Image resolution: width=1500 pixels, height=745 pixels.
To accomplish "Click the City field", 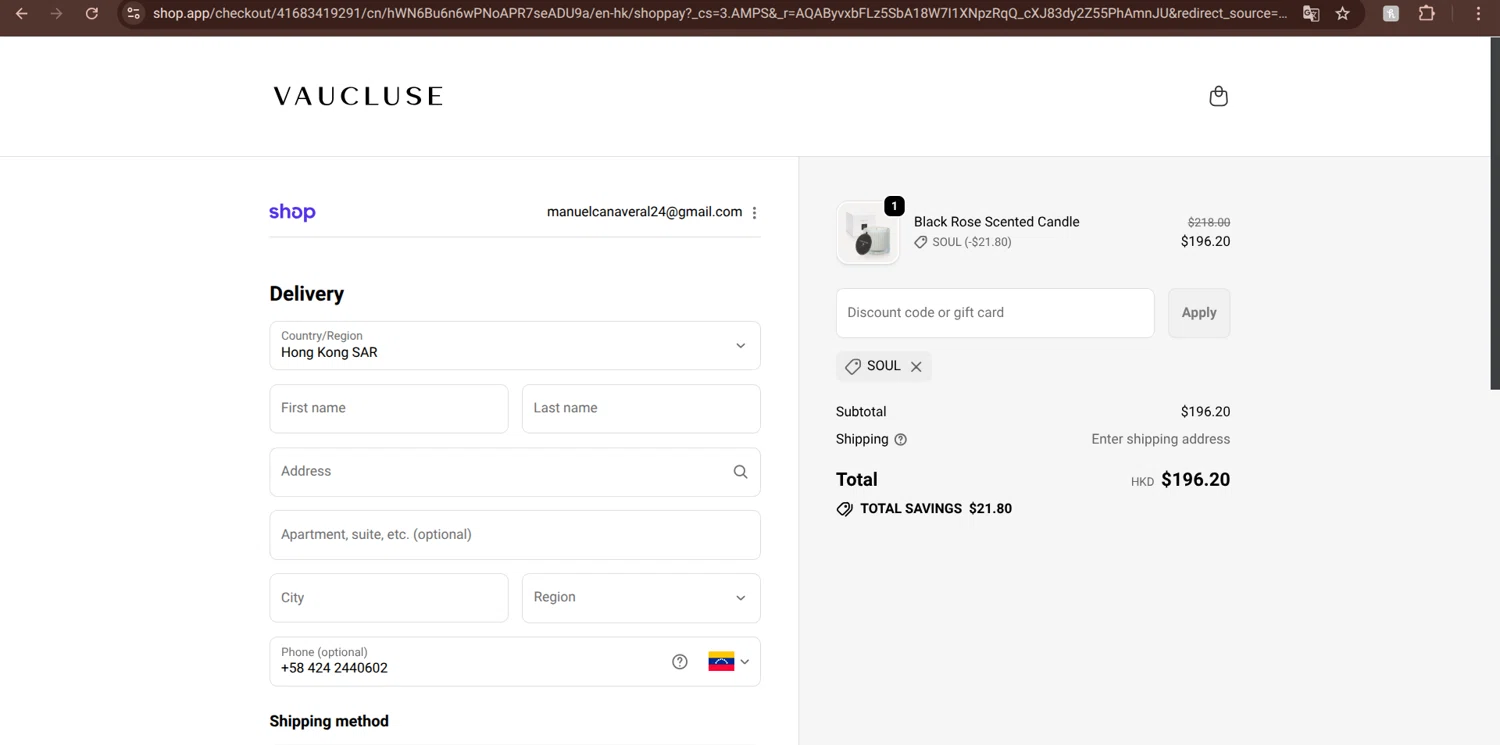I will point(389,598).
